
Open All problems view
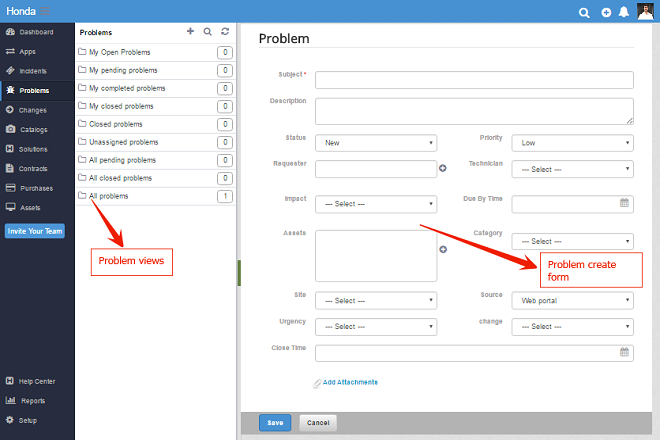point(155,196)
